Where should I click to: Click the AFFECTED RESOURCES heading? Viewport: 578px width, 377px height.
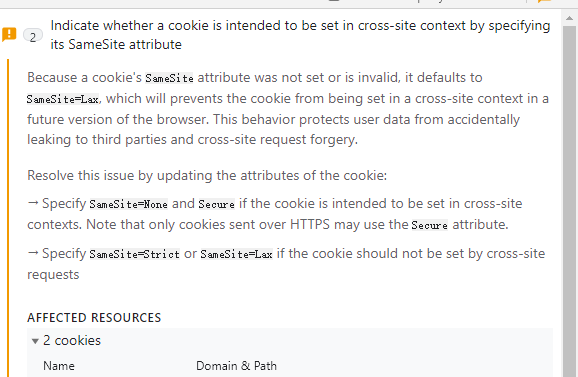94,317
